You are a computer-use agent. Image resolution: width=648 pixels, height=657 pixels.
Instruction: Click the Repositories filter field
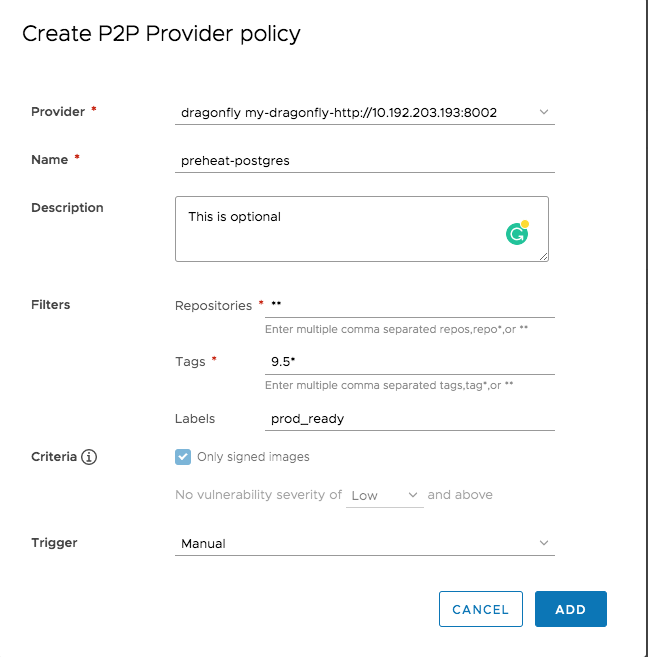tap(410, 304)
